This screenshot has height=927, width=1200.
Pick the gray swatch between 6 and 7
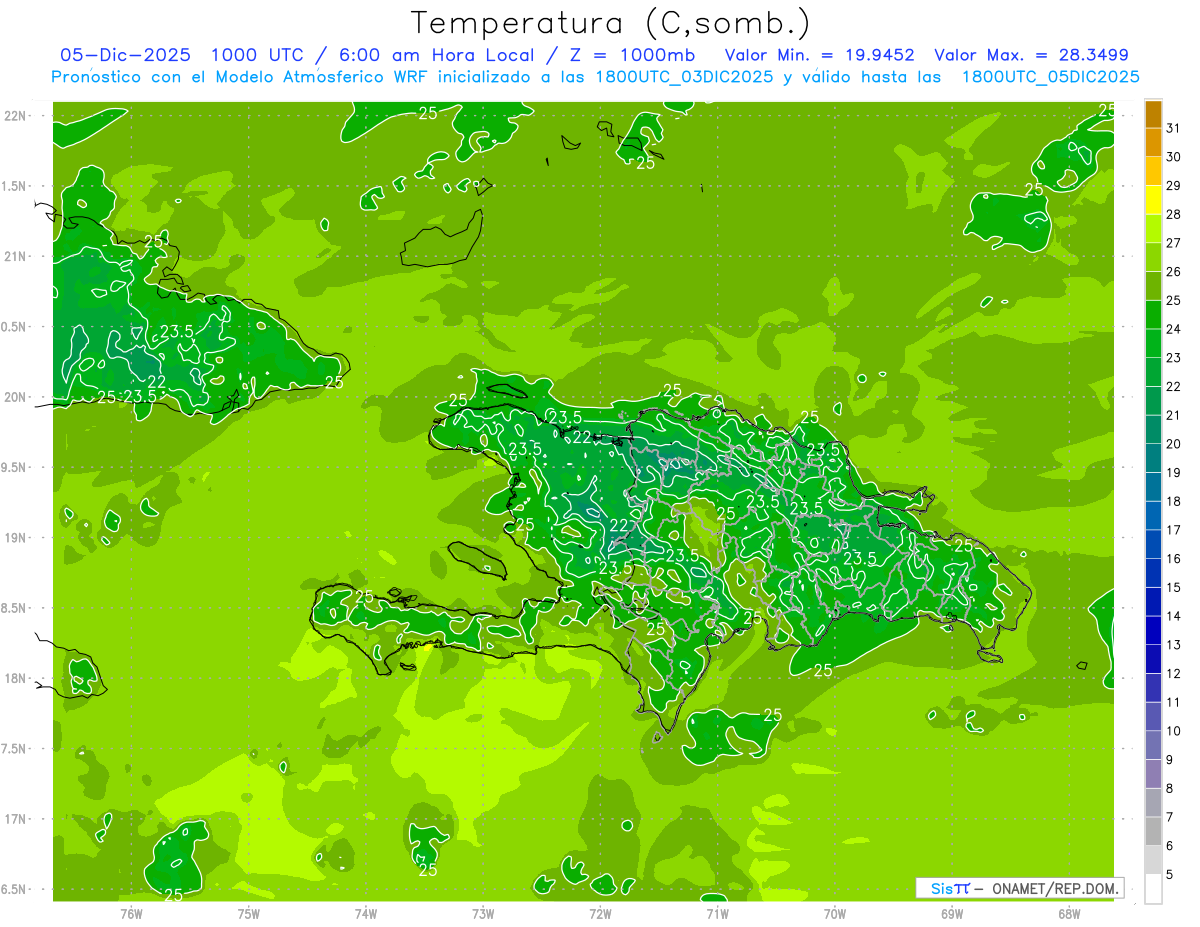1153,832
